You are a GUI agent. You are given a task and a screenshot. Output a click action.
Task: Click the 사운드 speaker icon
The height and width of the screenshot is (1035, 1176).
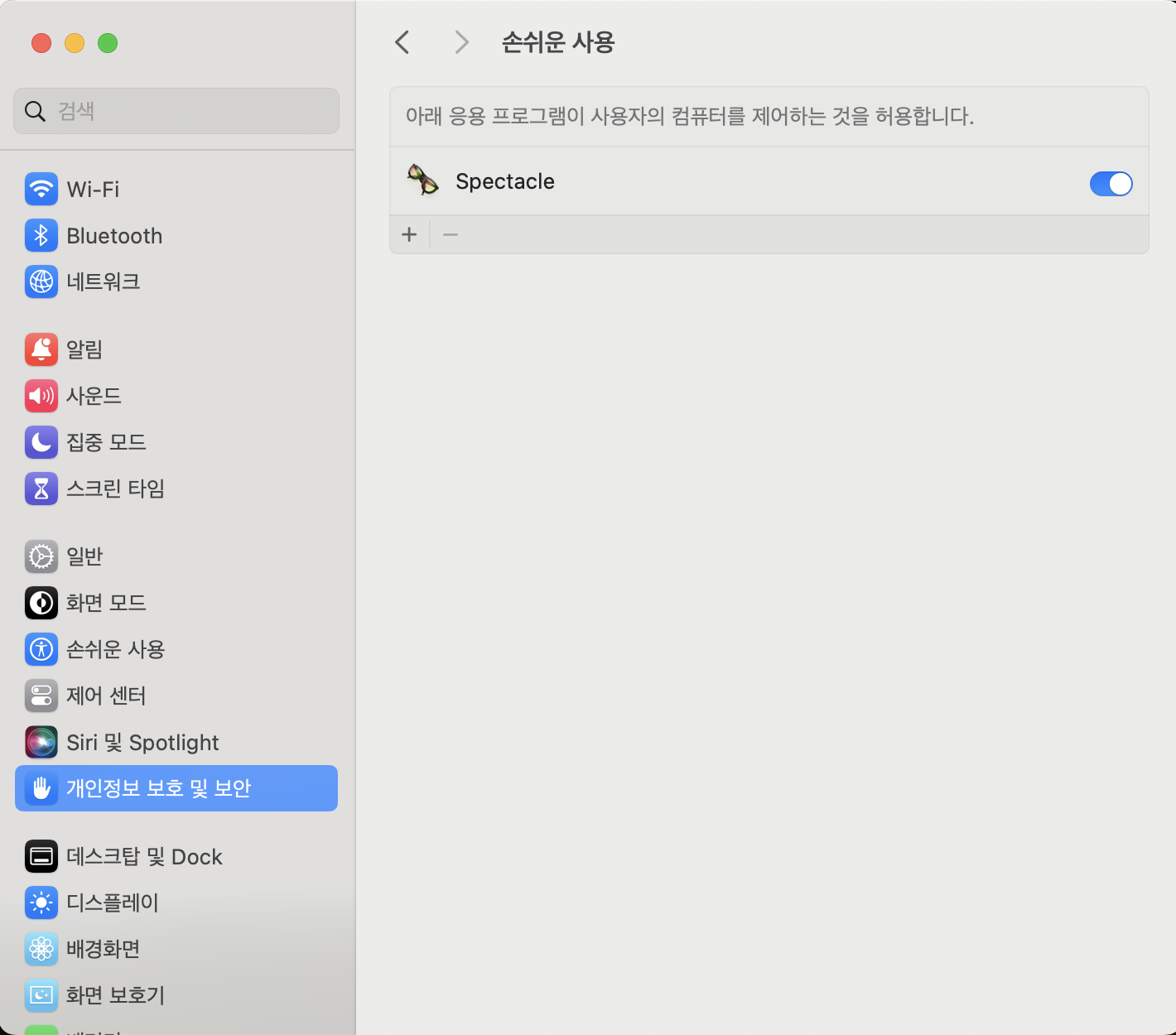pos(41,396)
